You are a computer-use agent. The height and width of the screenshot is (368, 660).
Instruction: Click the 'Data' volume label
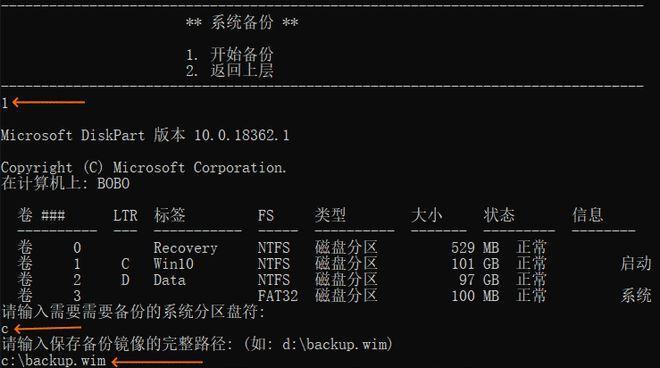coord(169,280)
